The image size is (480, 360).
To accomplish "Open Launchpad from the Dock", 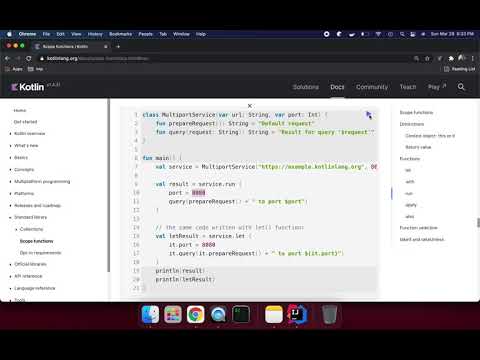I will click(173, 314).
